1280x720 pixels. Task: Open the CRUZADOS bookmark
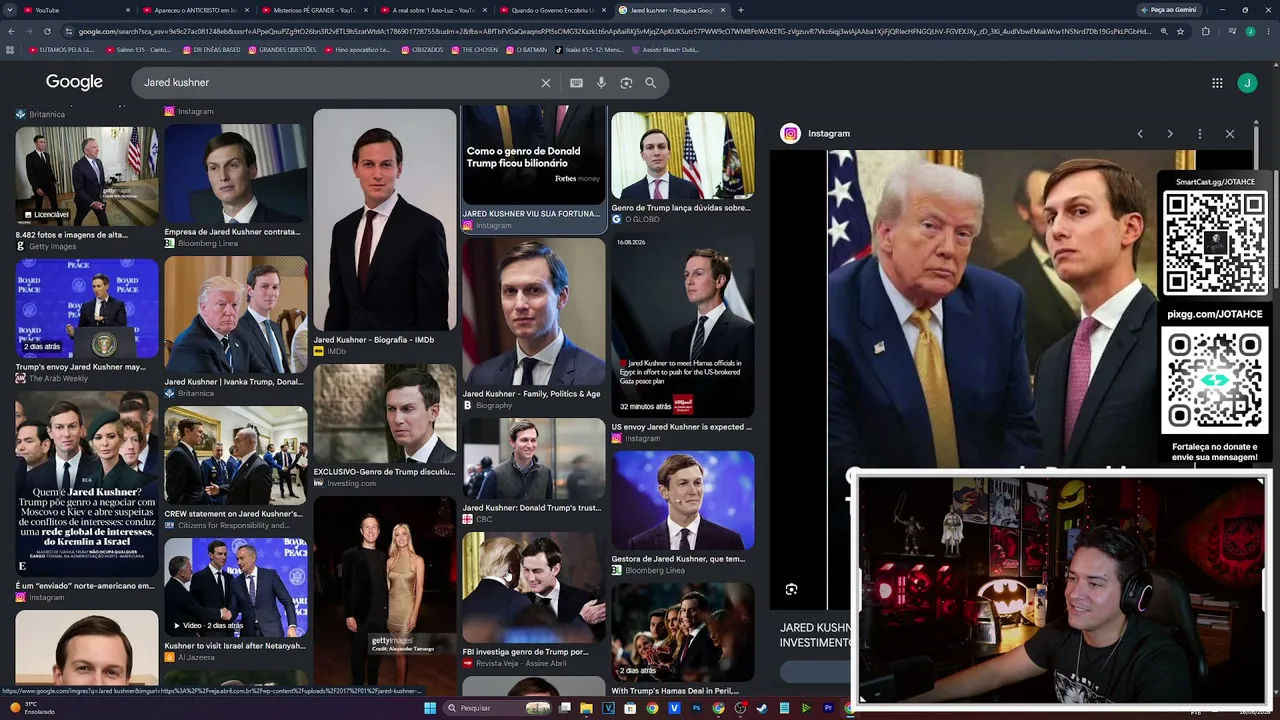pyautogui.click(x=421, y=49)
